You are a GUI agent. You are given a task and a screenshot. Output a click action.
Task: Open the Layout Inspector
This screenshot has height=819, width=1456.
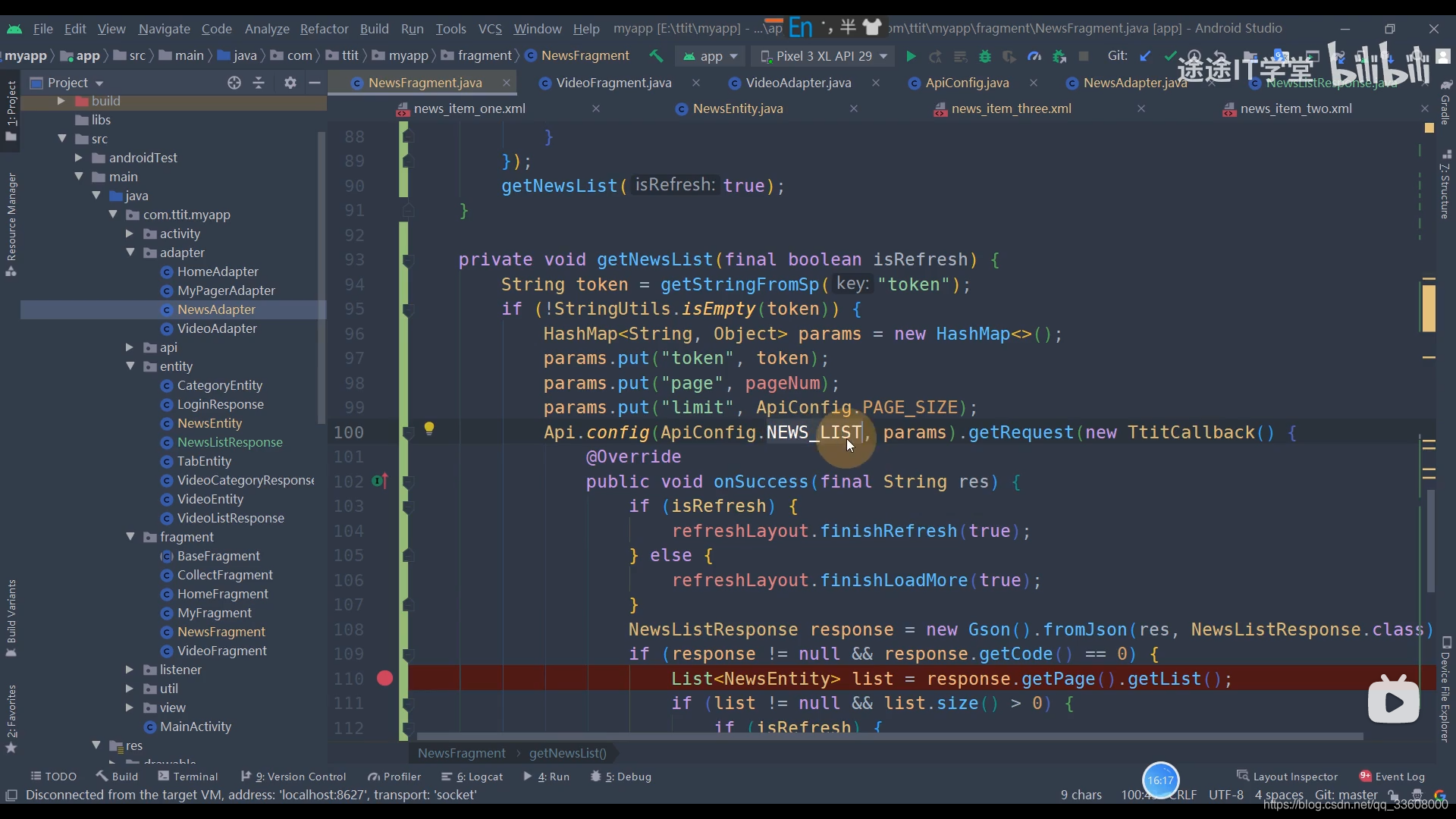coord(1287,777)
